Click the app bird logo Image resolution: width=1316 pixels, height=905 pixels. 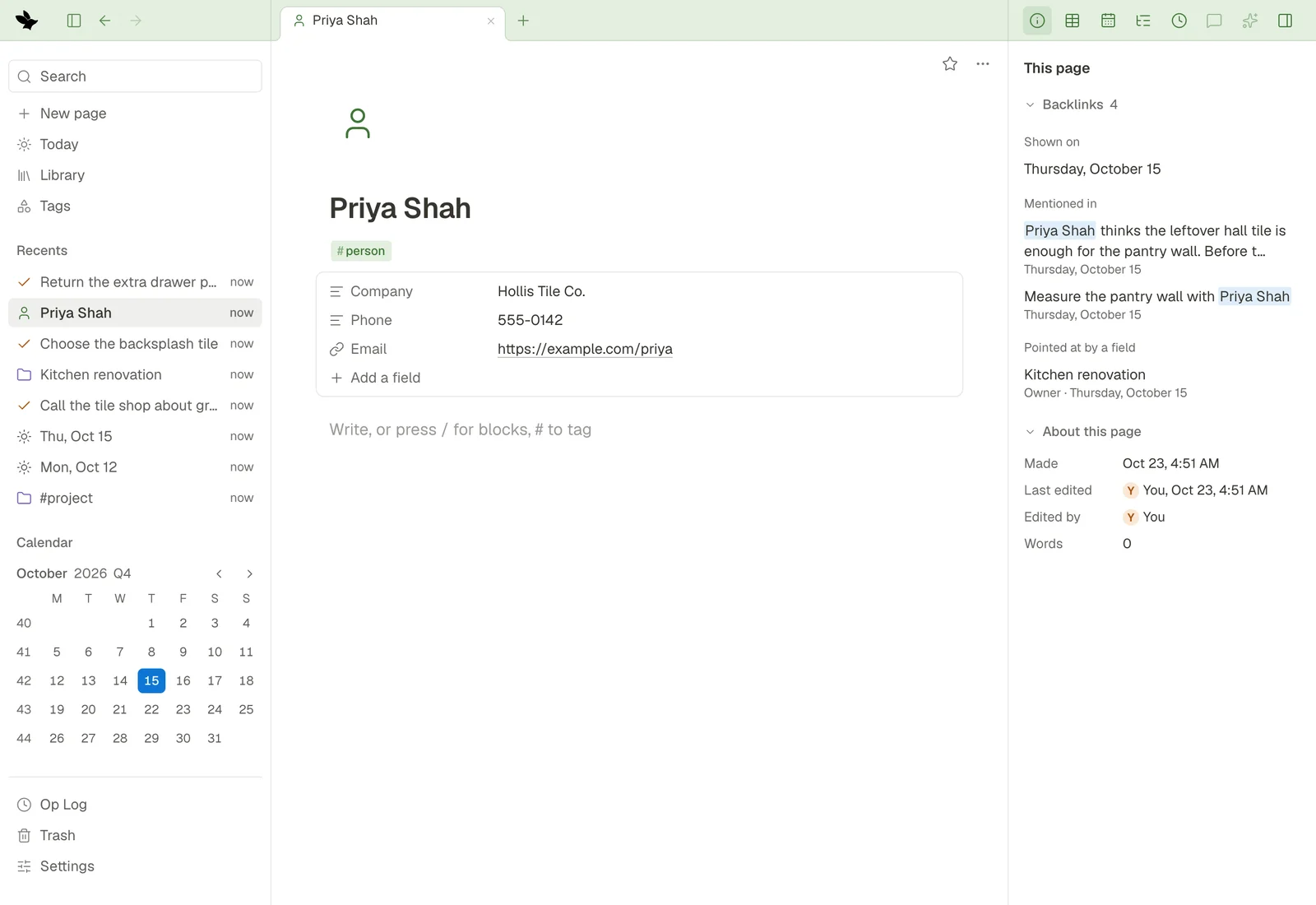pos(26,21)
